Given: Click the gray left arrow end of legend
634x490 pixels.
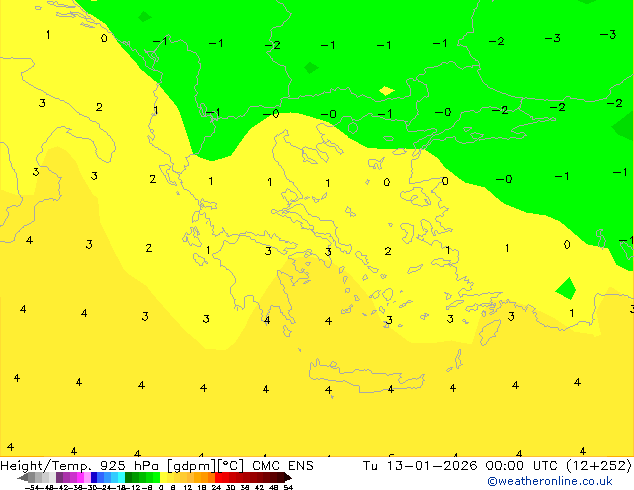Looking at the screenshot, I should pos(22,478).
